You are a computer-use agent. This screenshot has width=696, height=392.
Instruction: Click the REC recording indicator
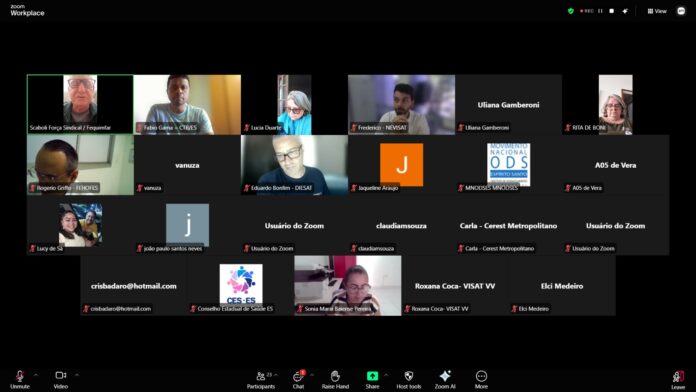587,11
